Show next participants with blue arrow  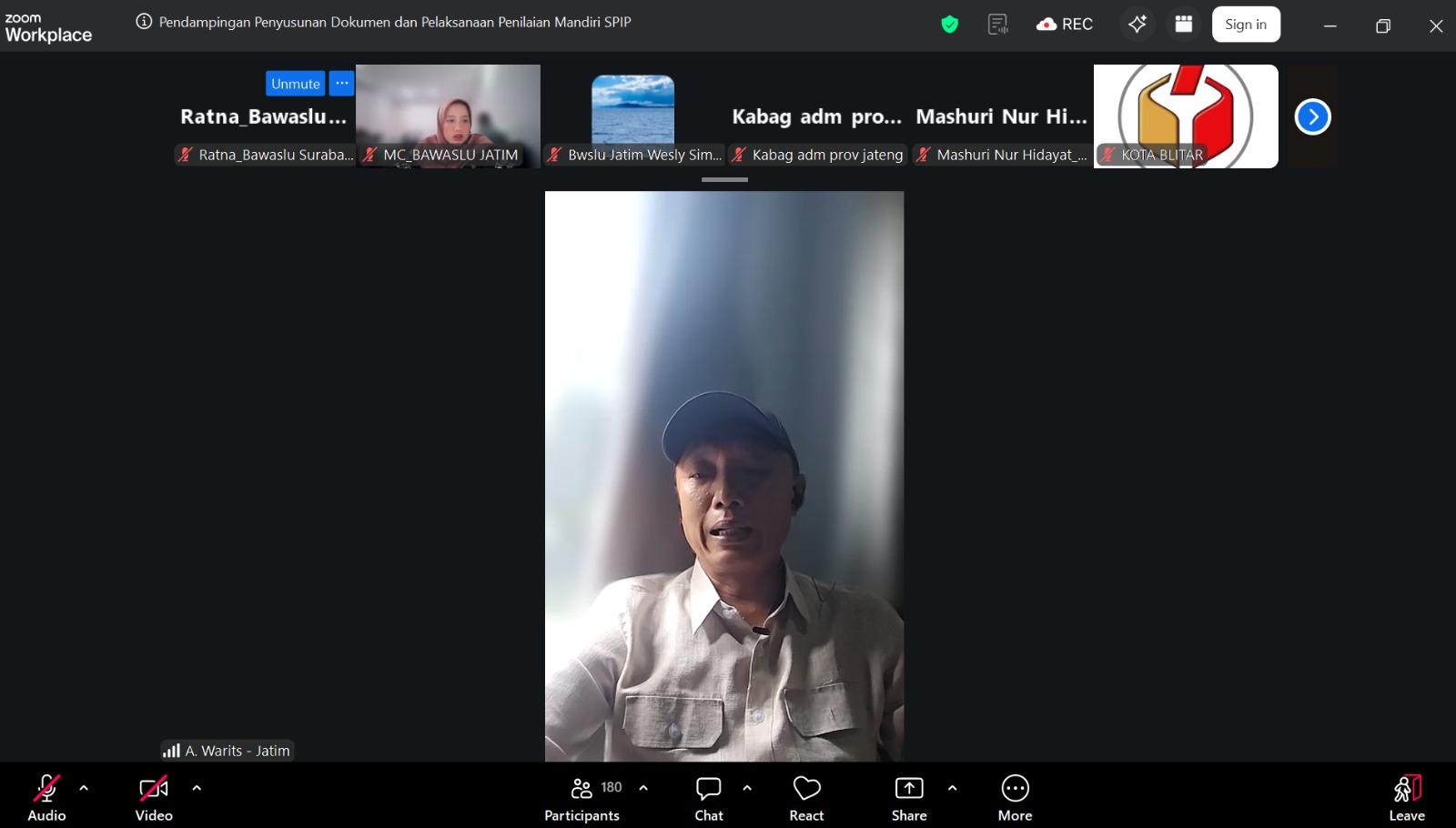[1312, 116]
